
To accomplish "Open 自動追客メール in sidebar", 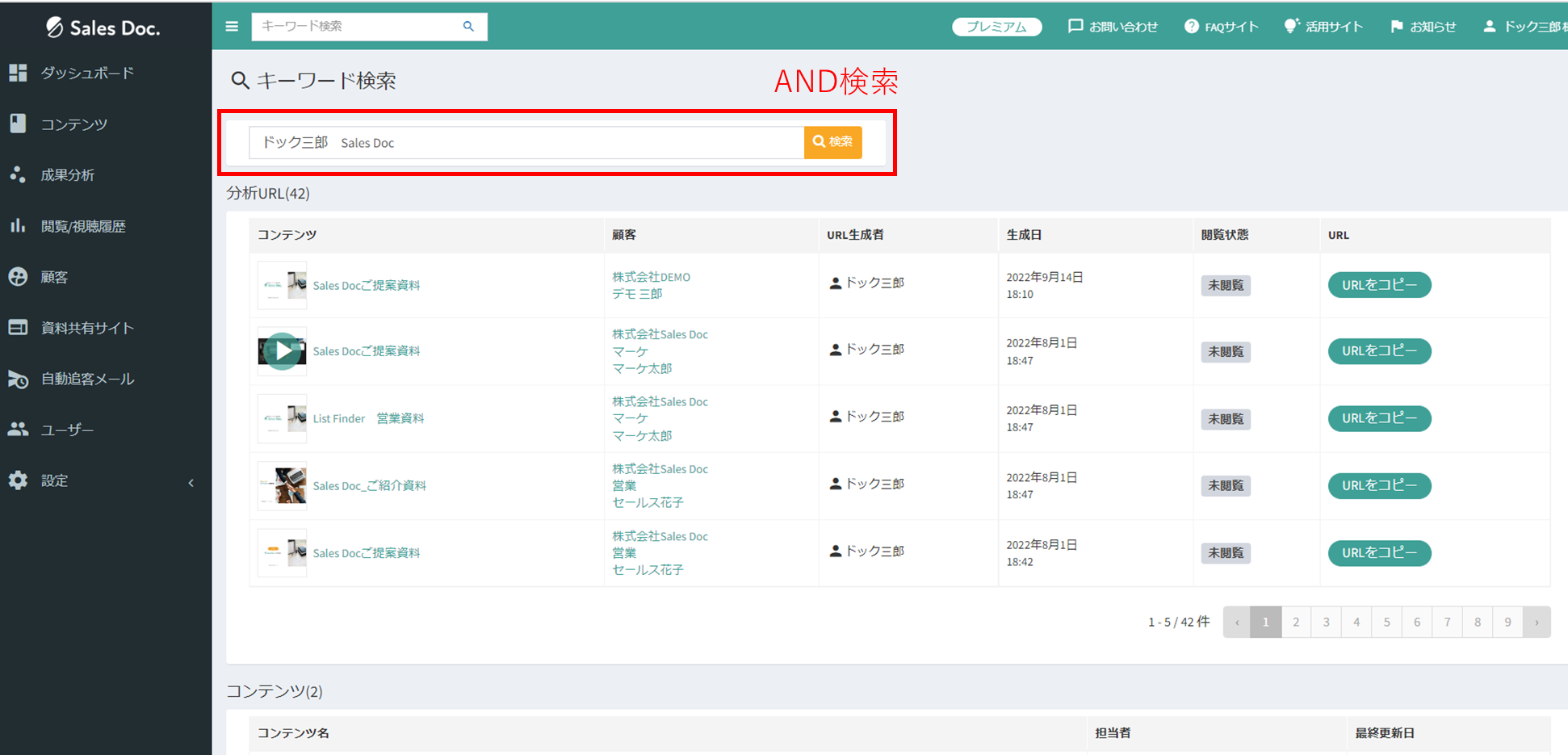I will click(87, 379).
